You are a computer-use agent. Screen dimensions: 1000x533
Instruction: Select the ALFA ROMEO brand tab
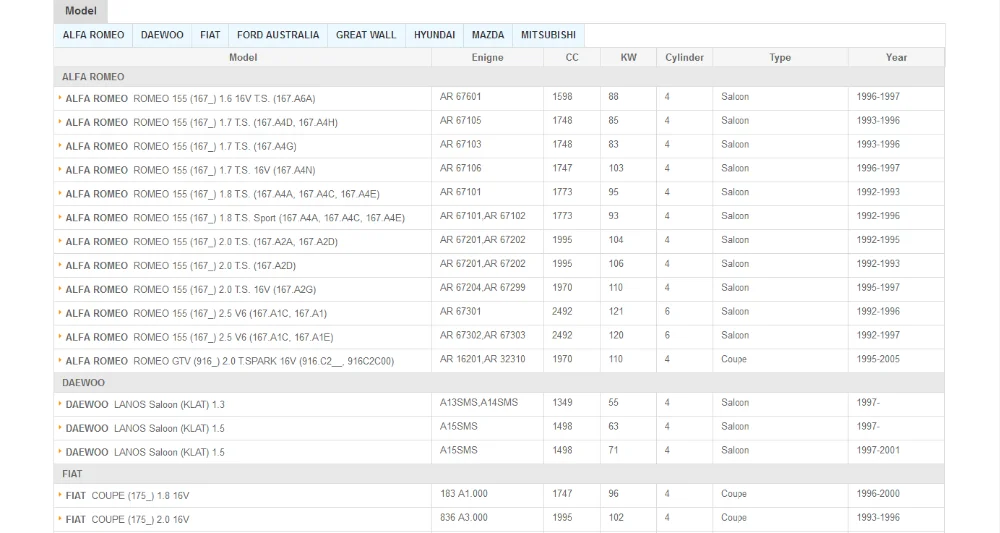(94, 35)
